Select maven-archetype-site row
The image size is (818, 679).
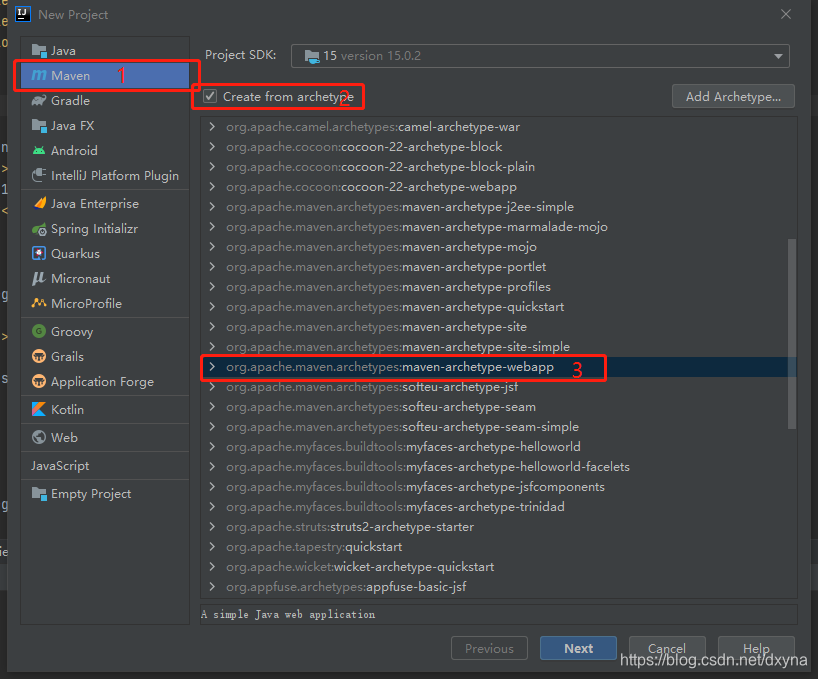coord(498,326)
